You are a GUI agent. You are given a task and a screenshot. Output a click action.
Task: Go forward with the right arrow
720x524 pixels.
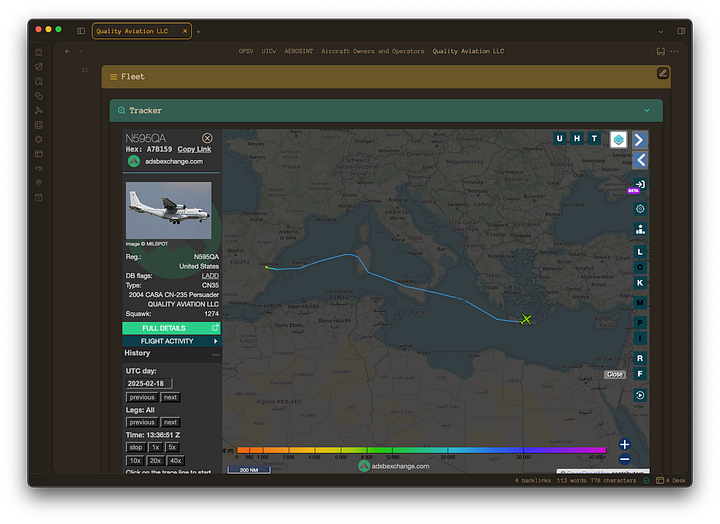coord(81,51)
